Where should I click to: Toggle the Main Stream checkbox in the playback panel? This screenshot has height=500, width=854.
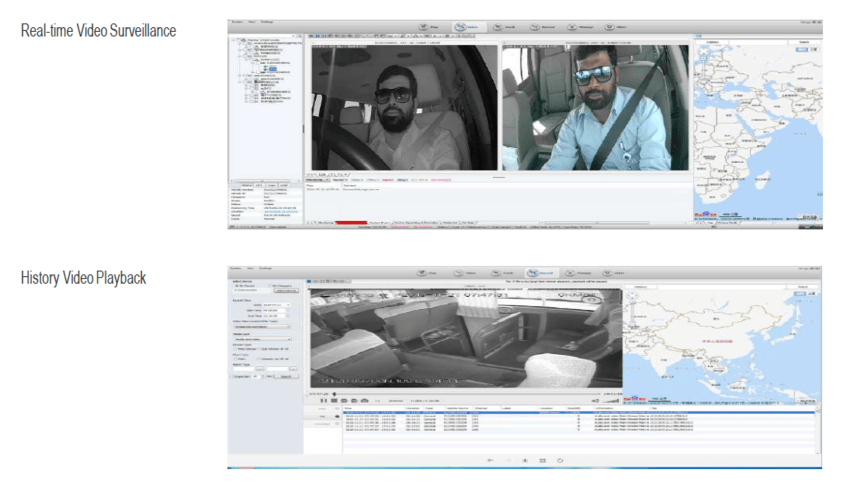tap(234, 348)
